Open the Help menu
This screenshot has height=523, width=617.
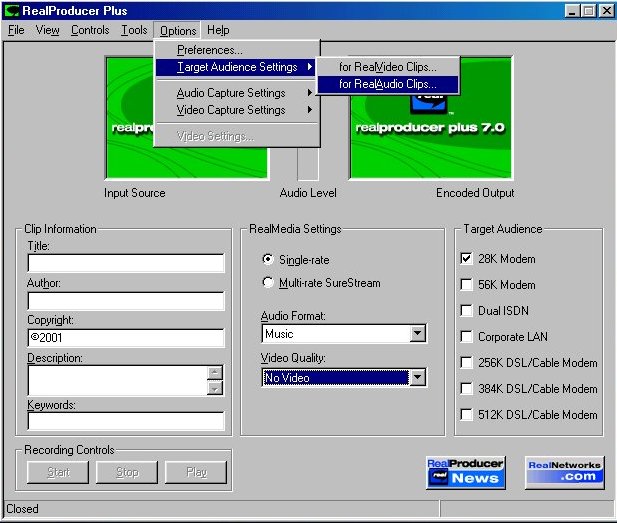point(218,30)
